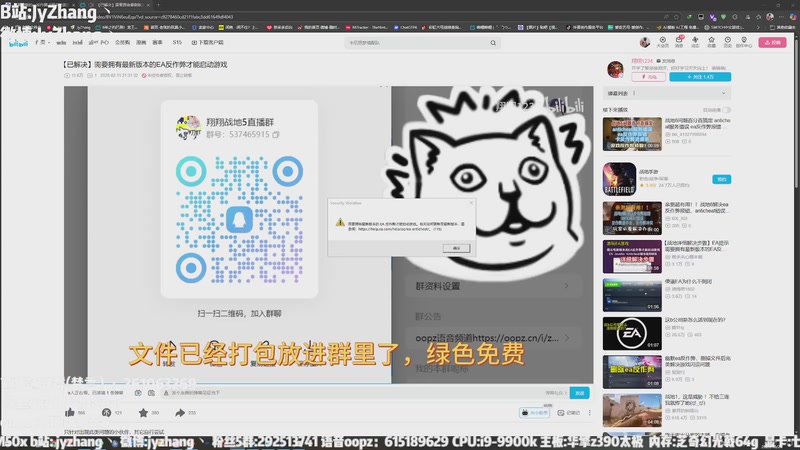
Task: Open the recommended video with EA logo thumbnail
Action: tap(632, 334)
